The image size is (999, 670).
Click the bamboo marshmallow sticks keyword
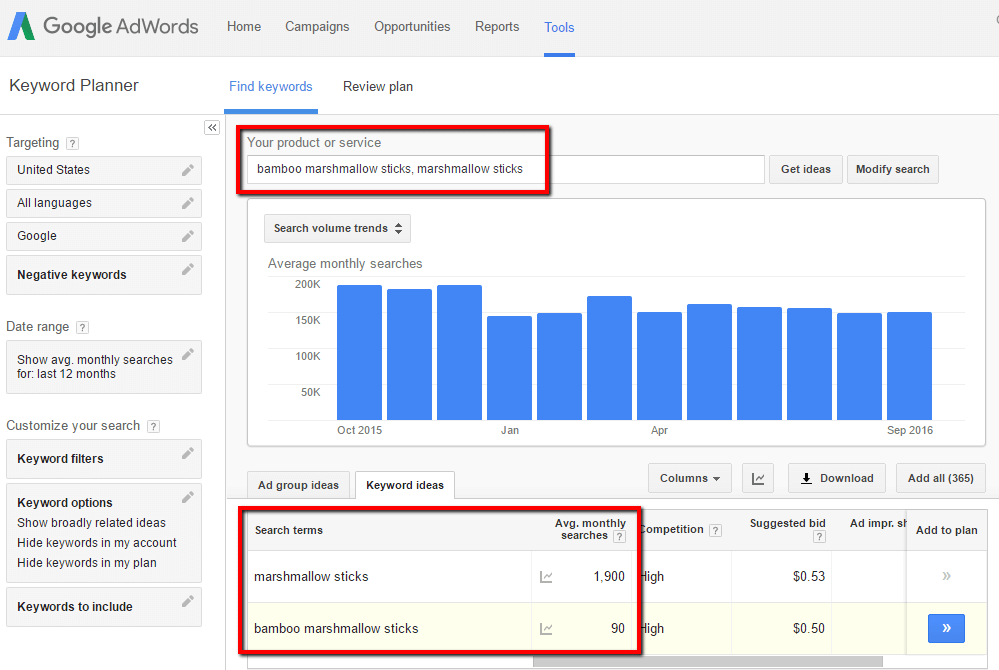coord(336,629)
